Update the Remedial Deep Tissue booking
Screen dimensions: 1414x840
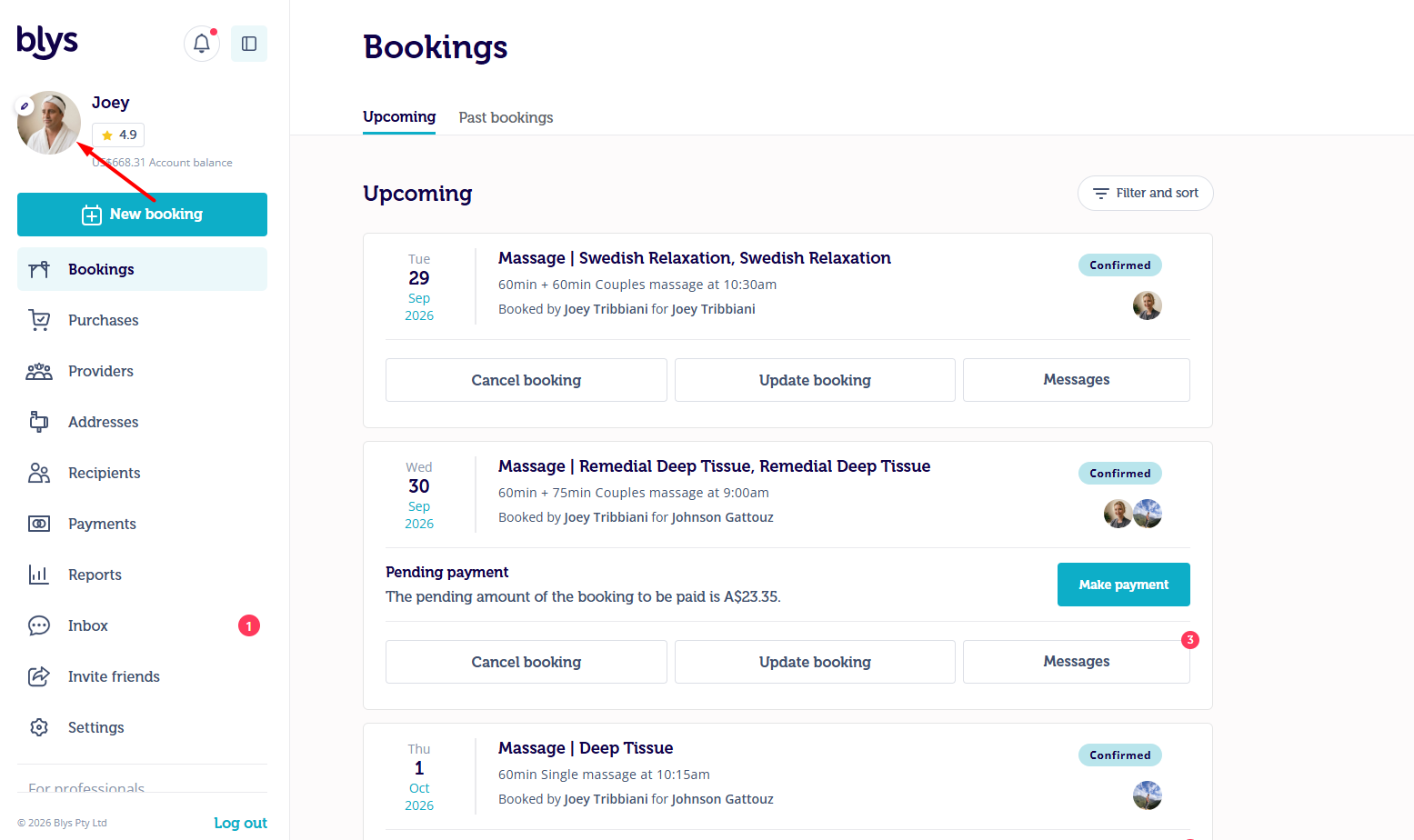coord(815,662)
